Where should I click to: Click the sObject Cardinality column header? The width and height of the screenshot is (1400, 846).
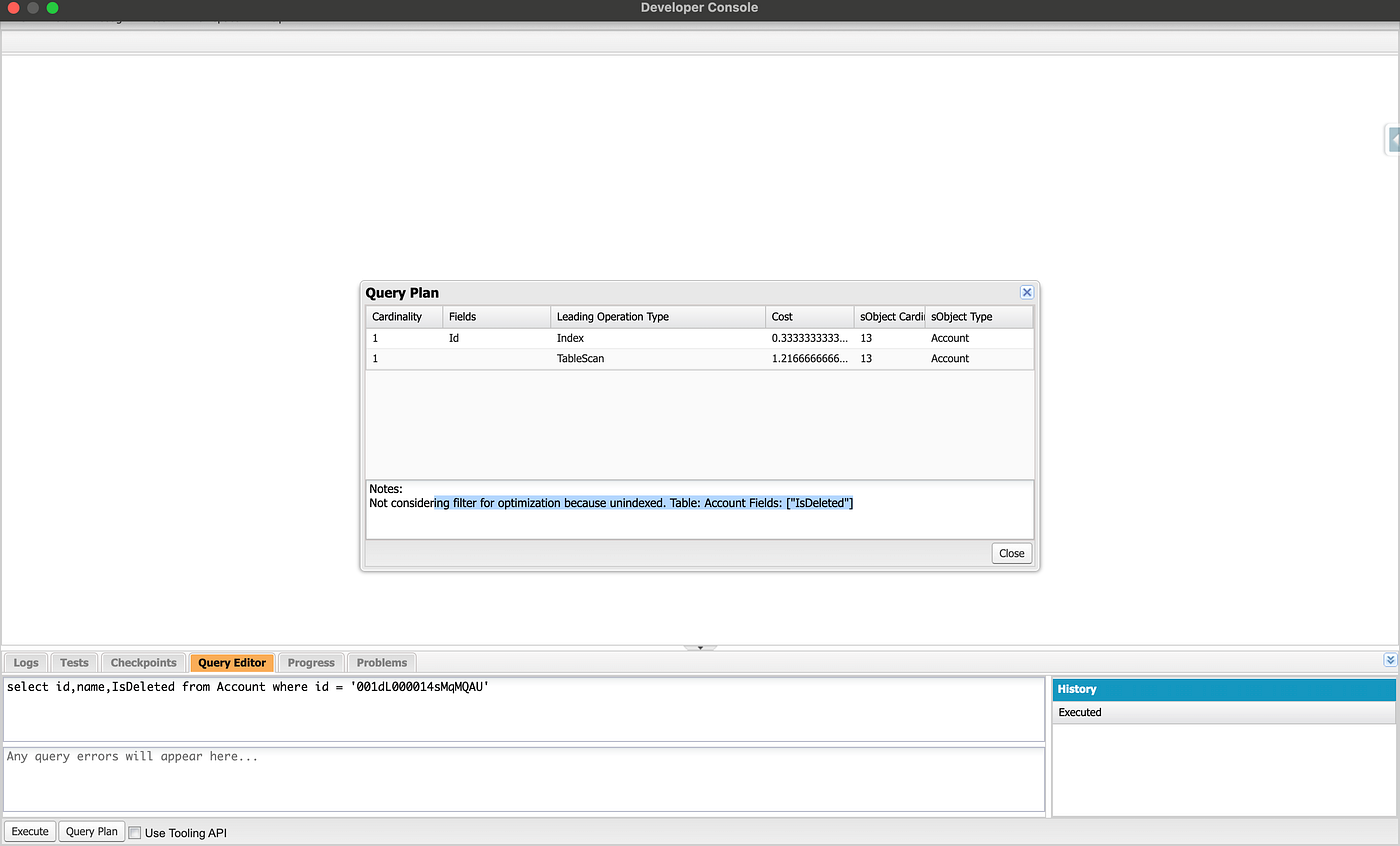click(889, 317)
